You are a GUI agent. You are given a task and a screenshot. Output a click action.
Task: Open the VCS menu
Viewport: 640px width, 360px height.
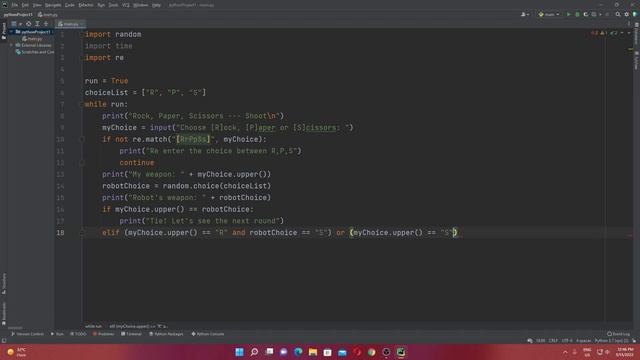(126, 5)
